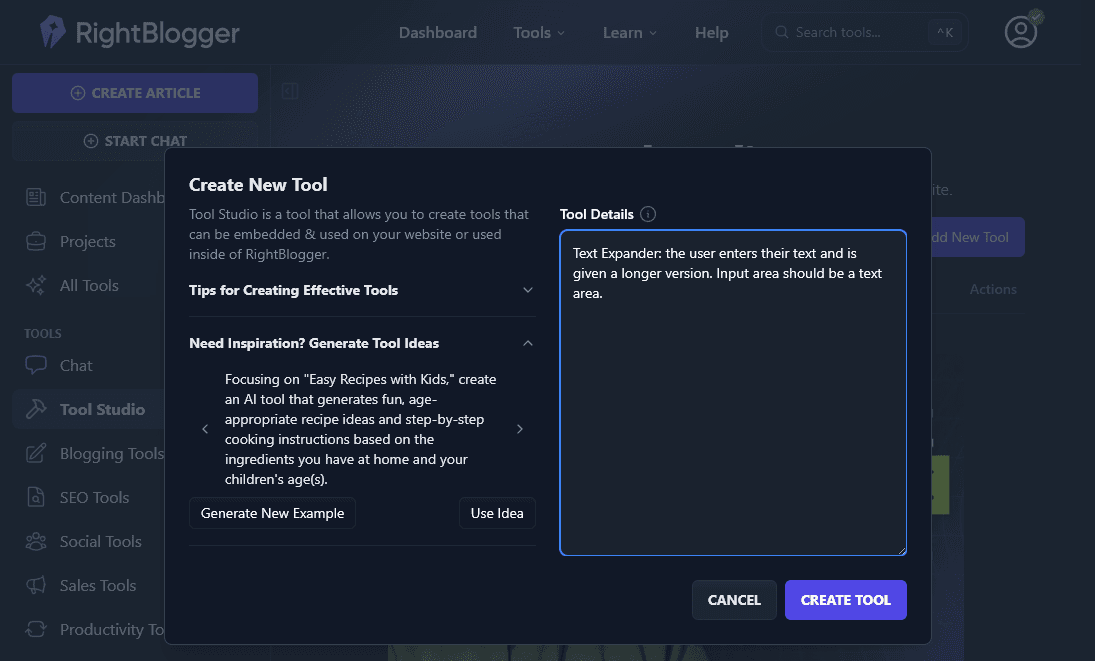Click the SEO Tools sidebar icon
This screenshot has height=661, width=1095.
coord(36,497)
